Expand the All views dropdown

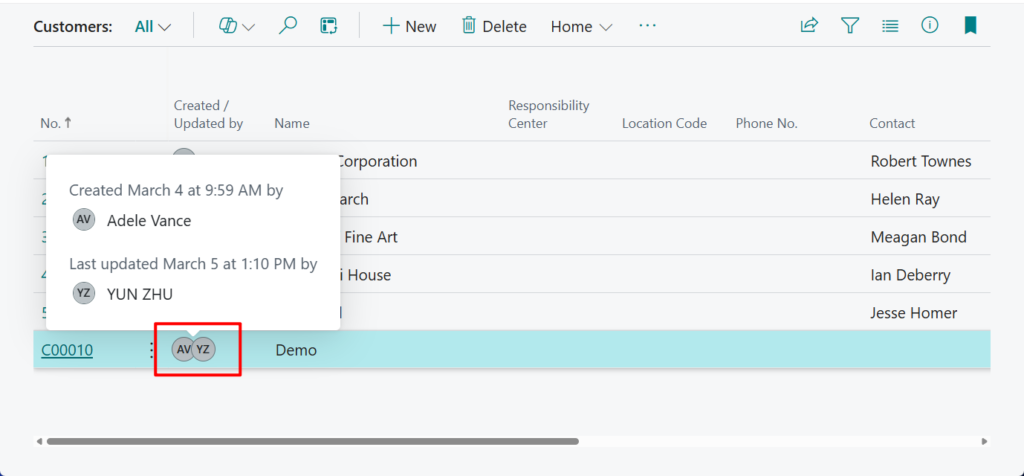pos(153,27)
